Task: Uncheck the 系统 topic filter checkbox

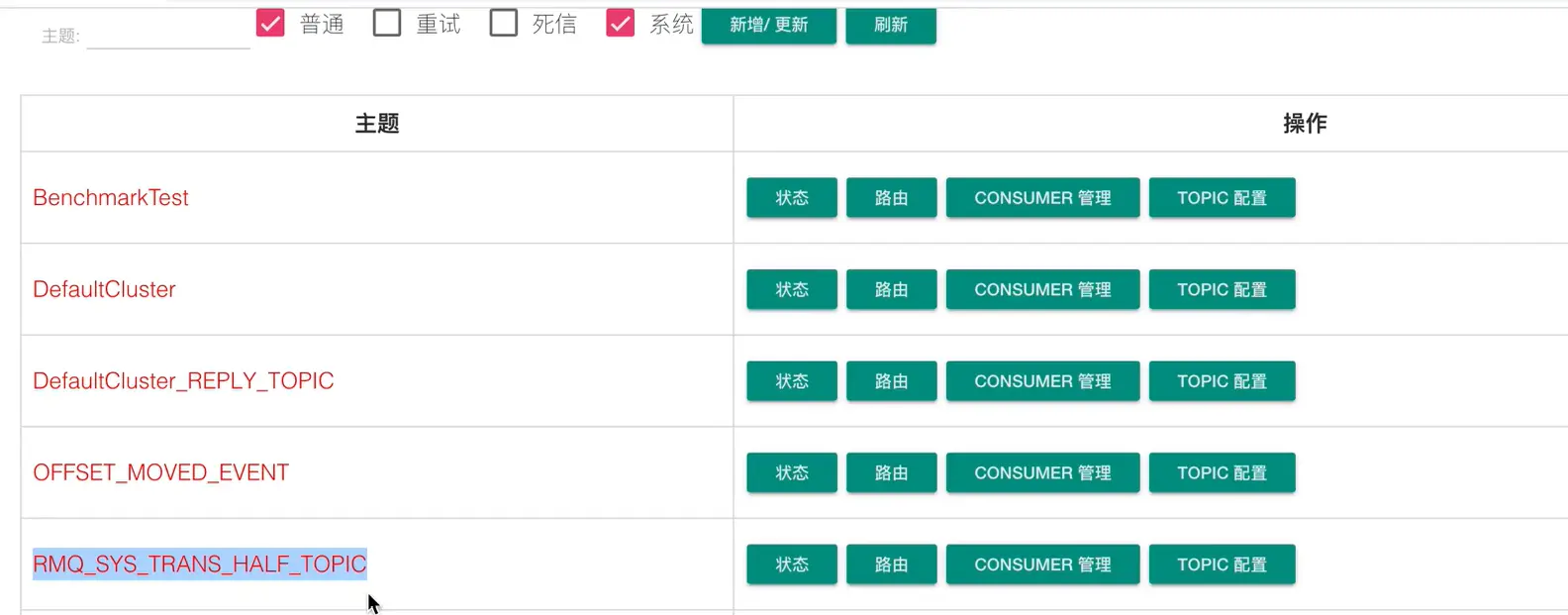Action: (x=621, y=23)
